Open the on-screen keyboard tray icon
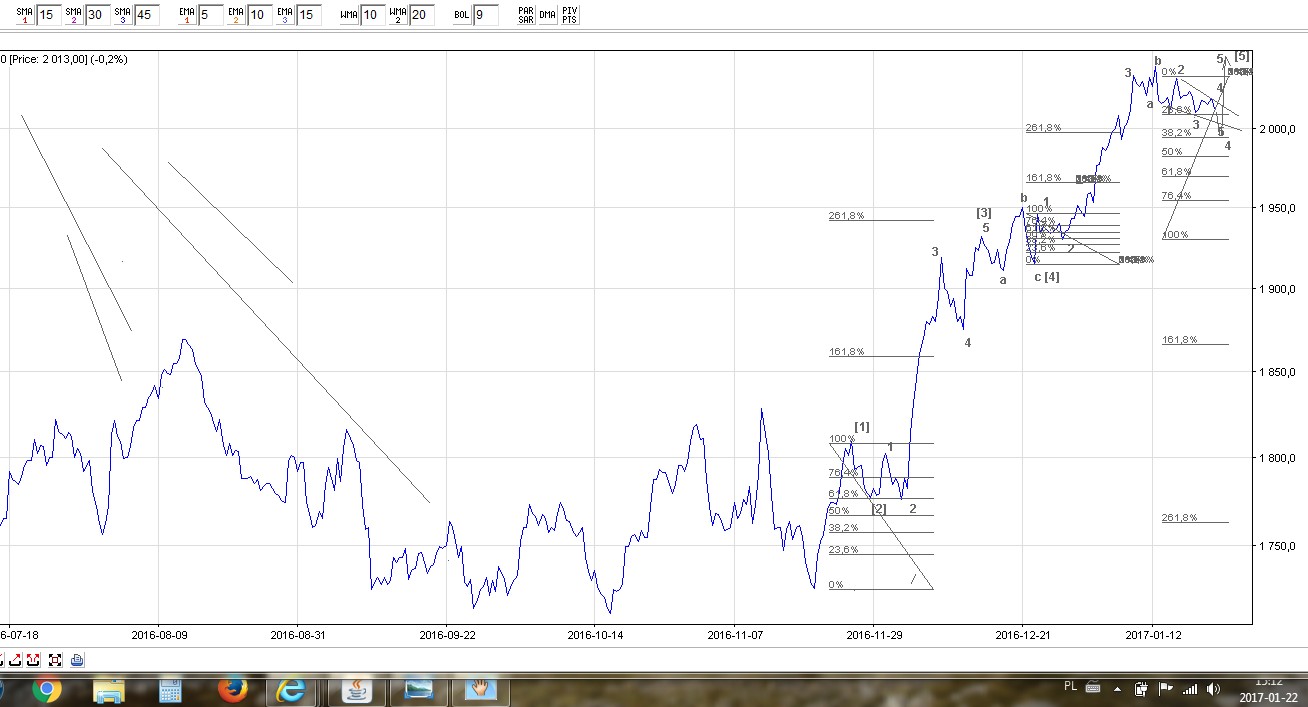This screenshot has width=1308, height=707. tap(1092, 688)
